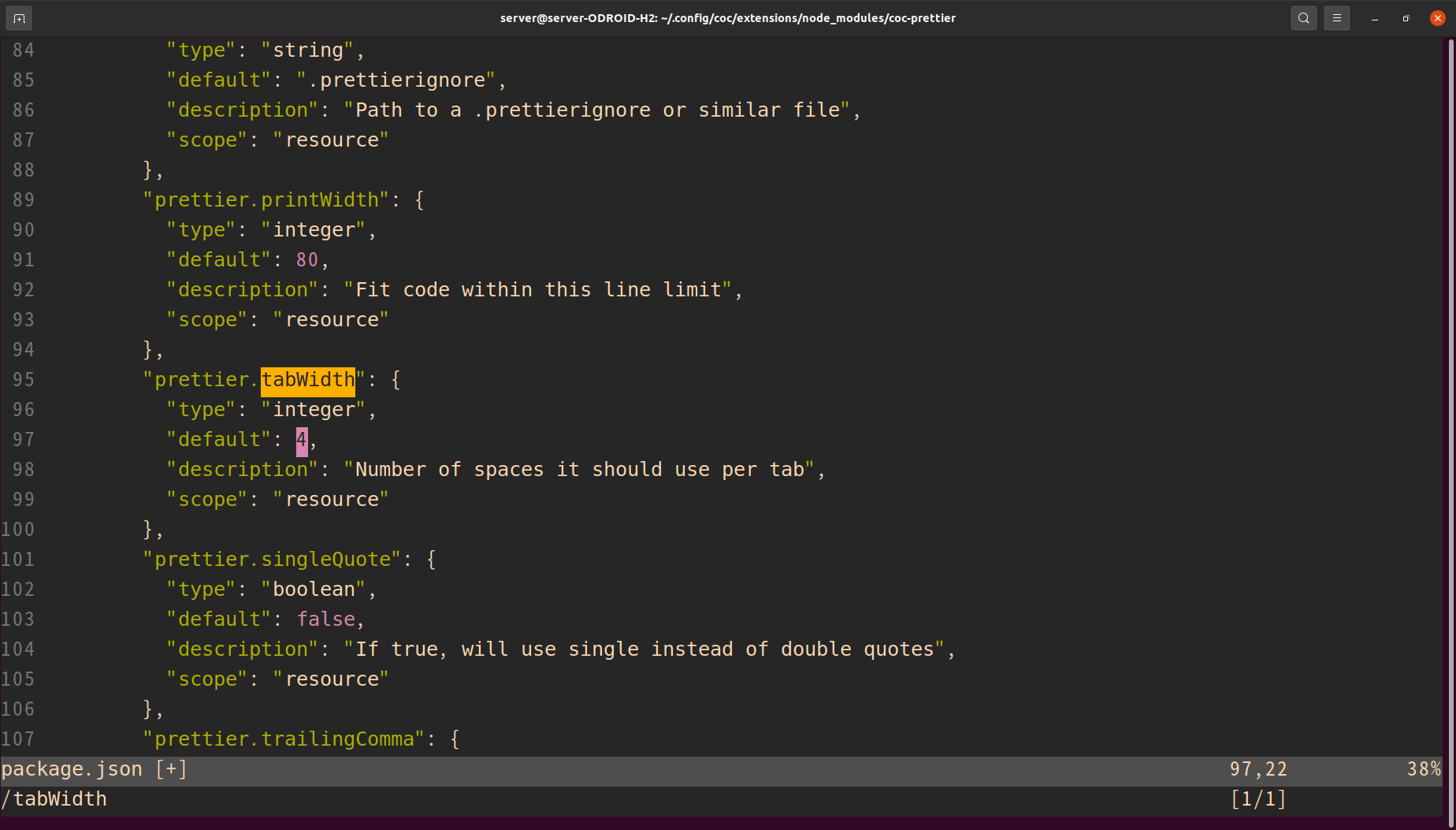Click the "boolean" type value

[314, 590]
